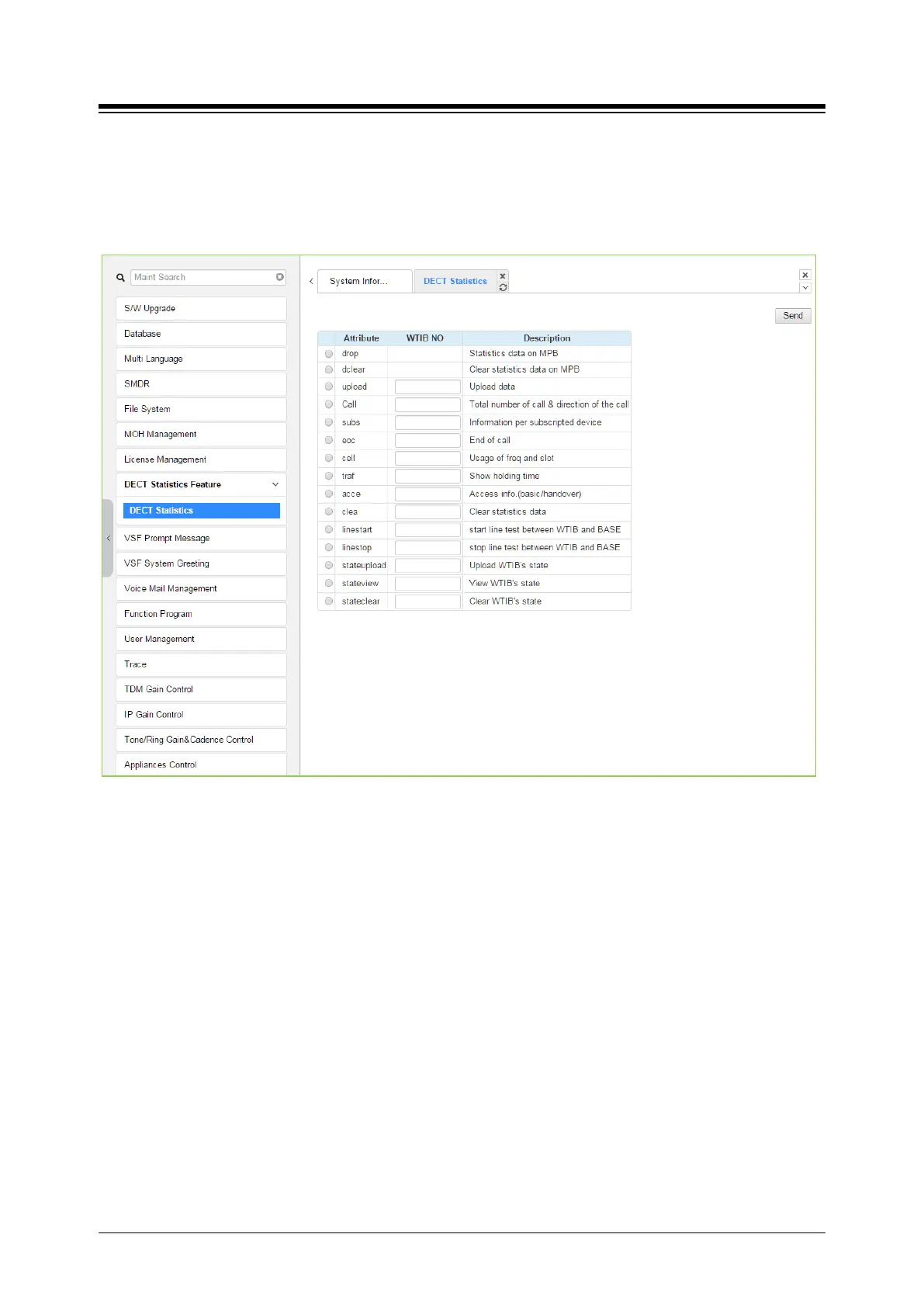924x1307 pixels.
Task: Select the drop radio button
Action: (329, 353)
